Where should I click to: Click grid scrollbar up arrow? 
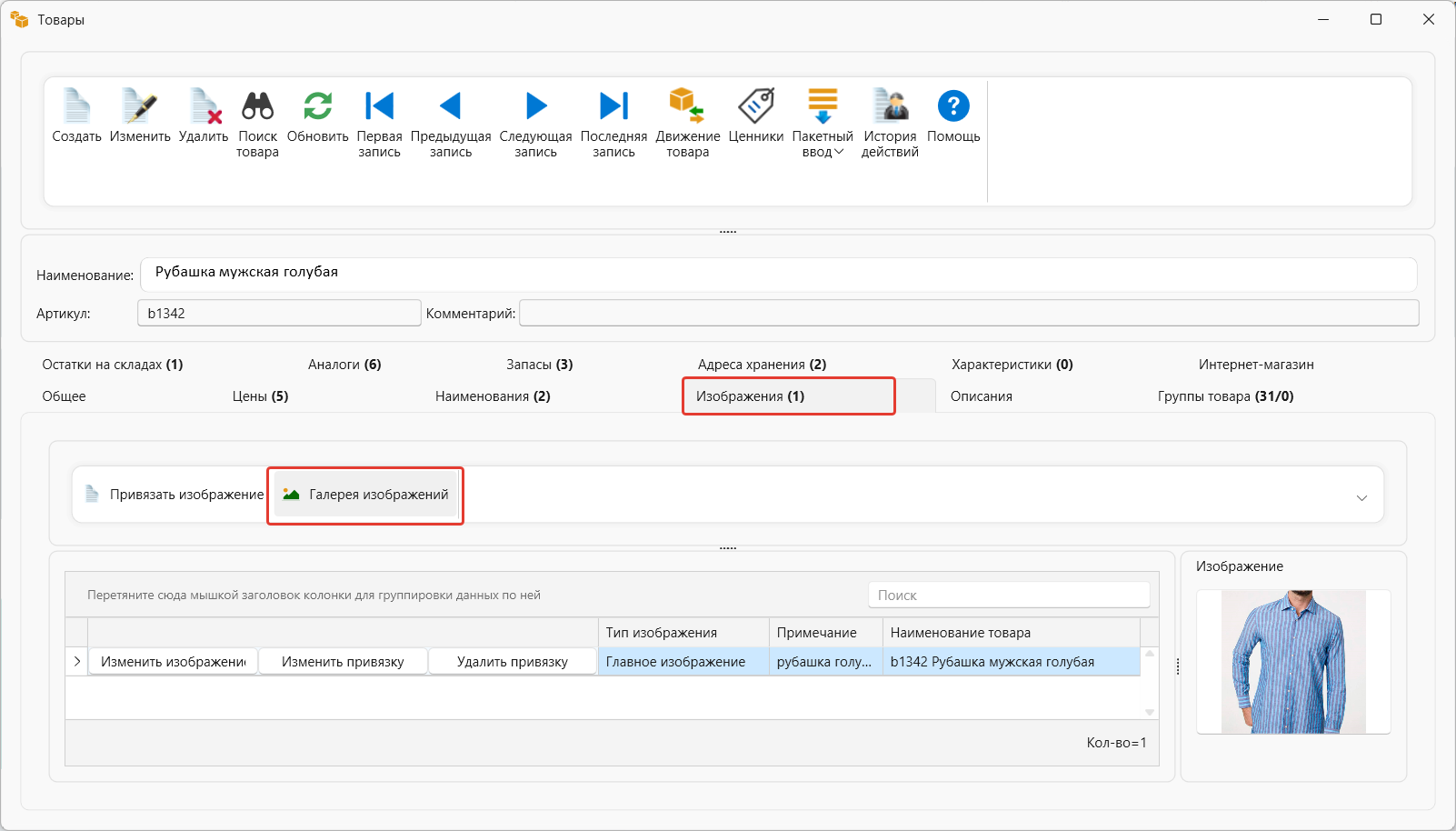1150,654
